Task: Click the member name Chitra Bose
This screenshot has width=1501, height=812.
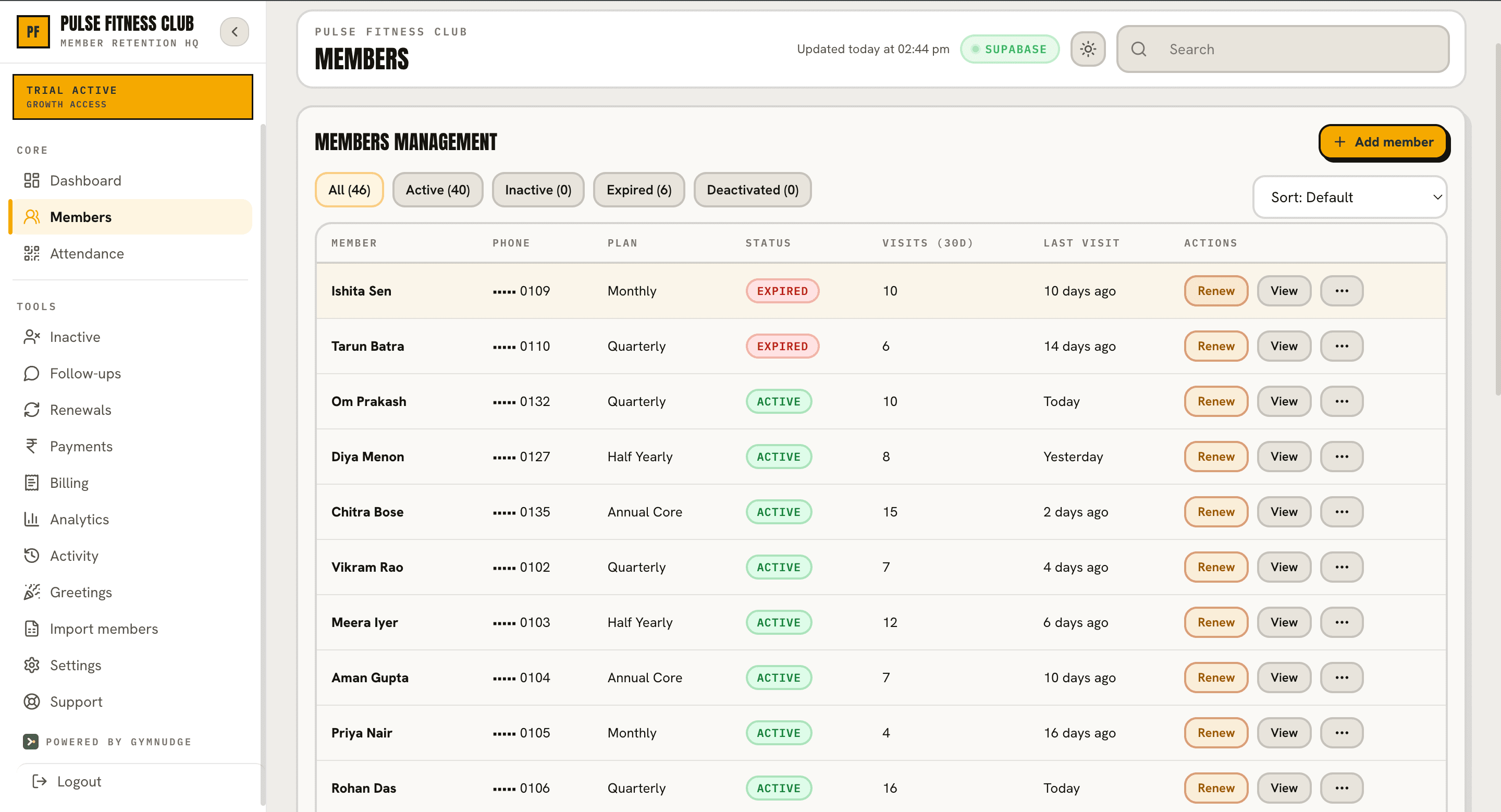Action: coord(367,512)
